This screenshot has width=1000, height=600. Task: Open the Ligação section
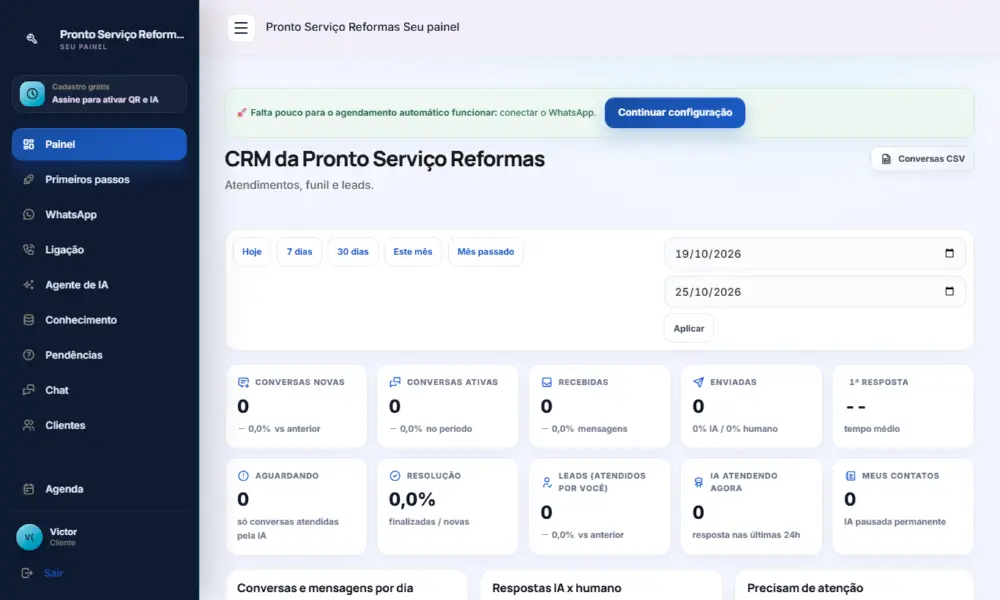[x=99, y=249]
